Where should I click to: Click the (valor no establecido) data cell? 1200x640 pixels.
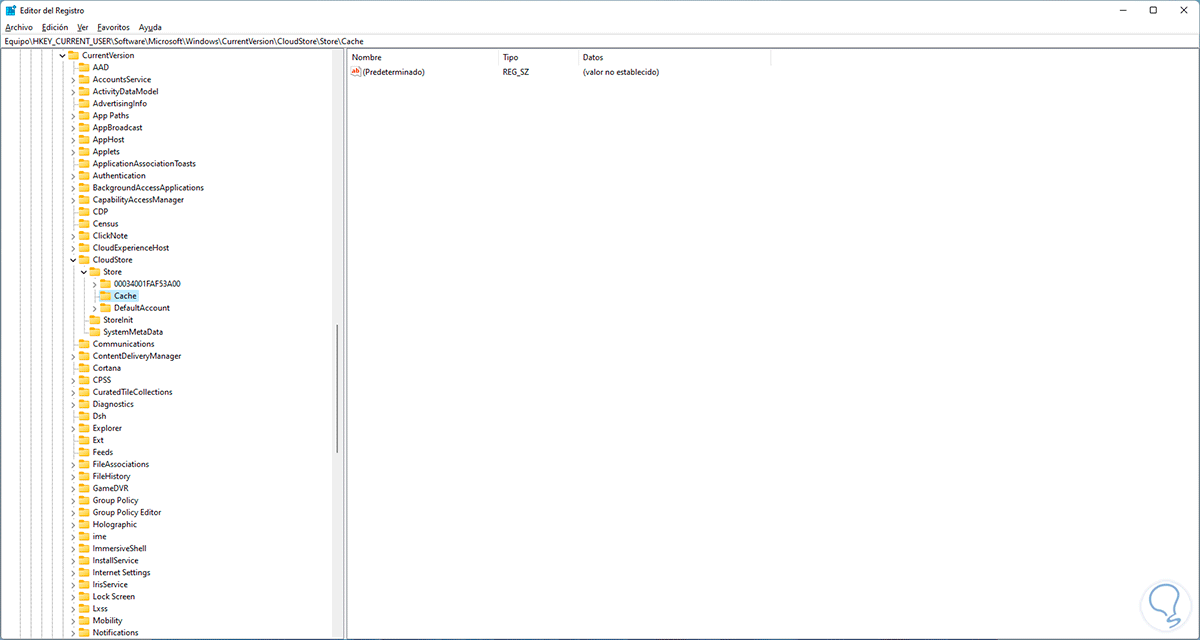[x=621, y=72]
